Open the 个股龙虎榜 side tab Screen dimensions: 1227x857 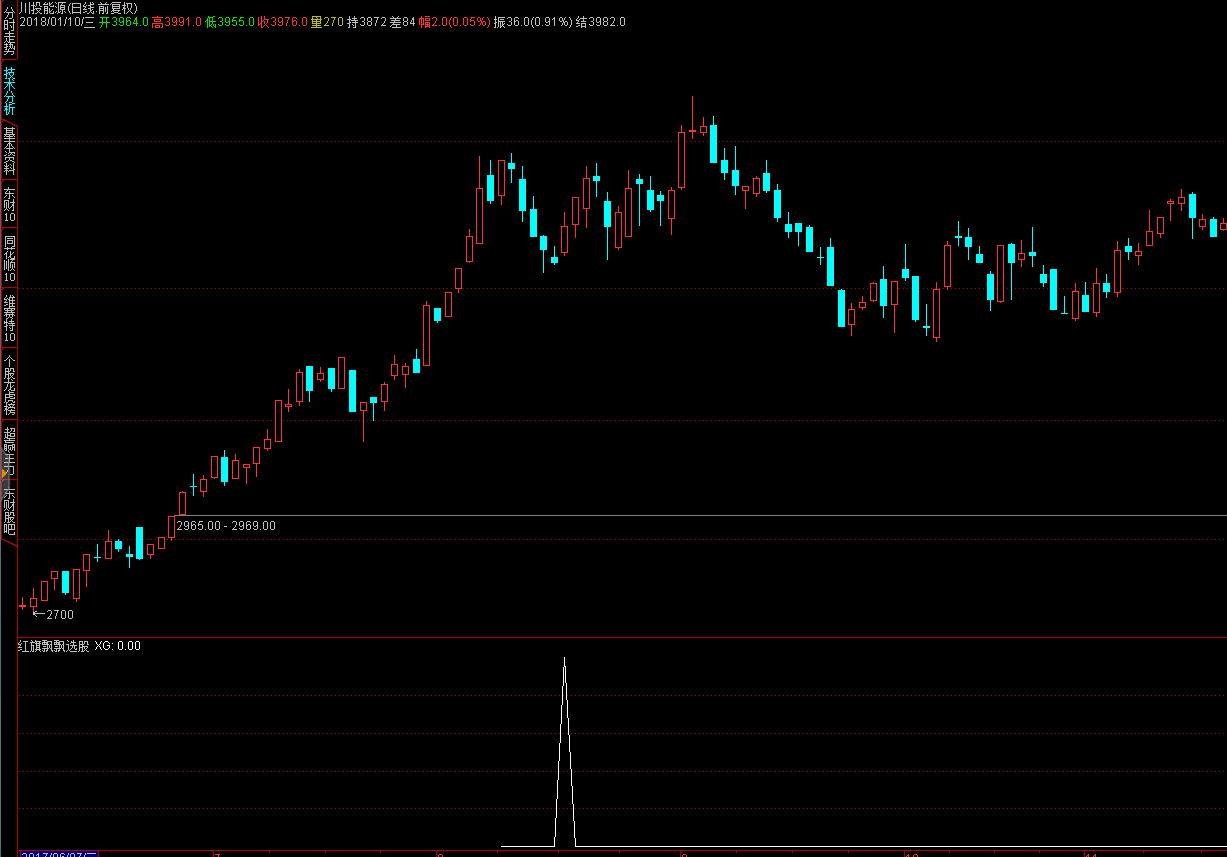click(9, 385)
